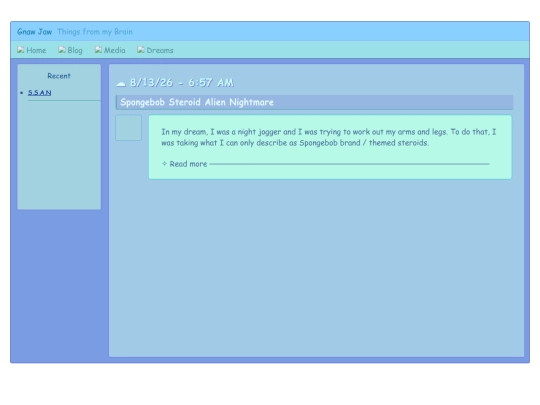Click the cloud icon beside the date
Screen dimensions: 540x405
coord(121,83)
